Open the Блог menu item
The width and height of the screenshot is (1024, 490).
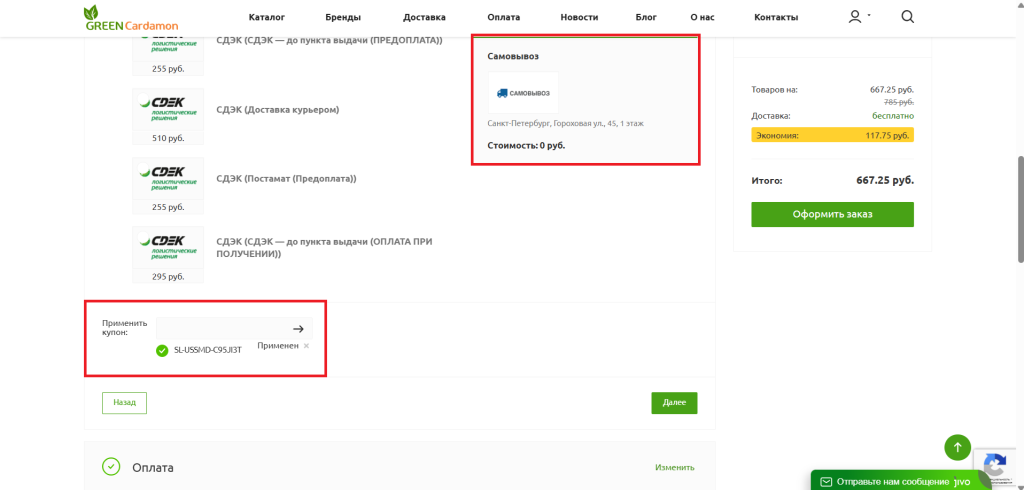coord(646,18)
